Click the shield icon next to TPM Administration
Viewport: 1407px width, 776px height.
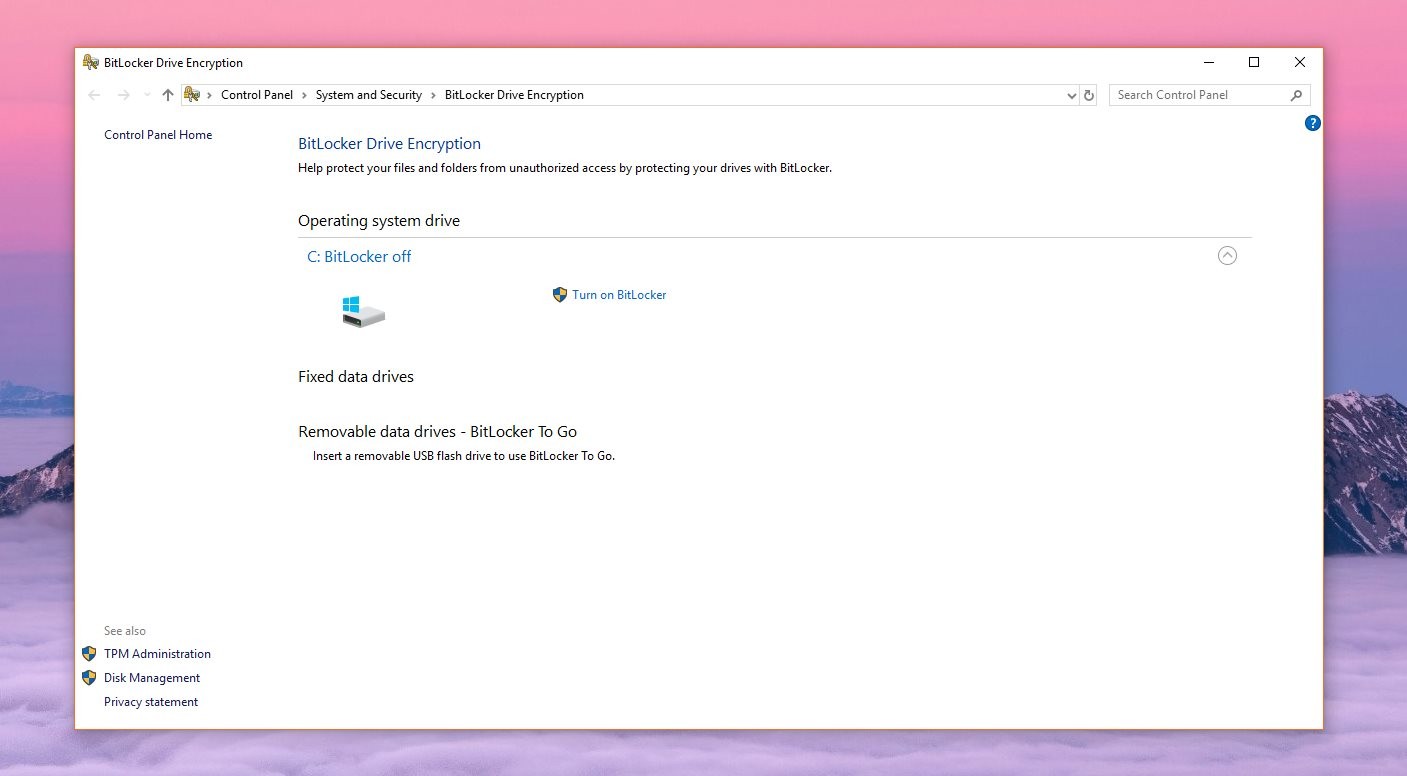click(x=89, y=654)
